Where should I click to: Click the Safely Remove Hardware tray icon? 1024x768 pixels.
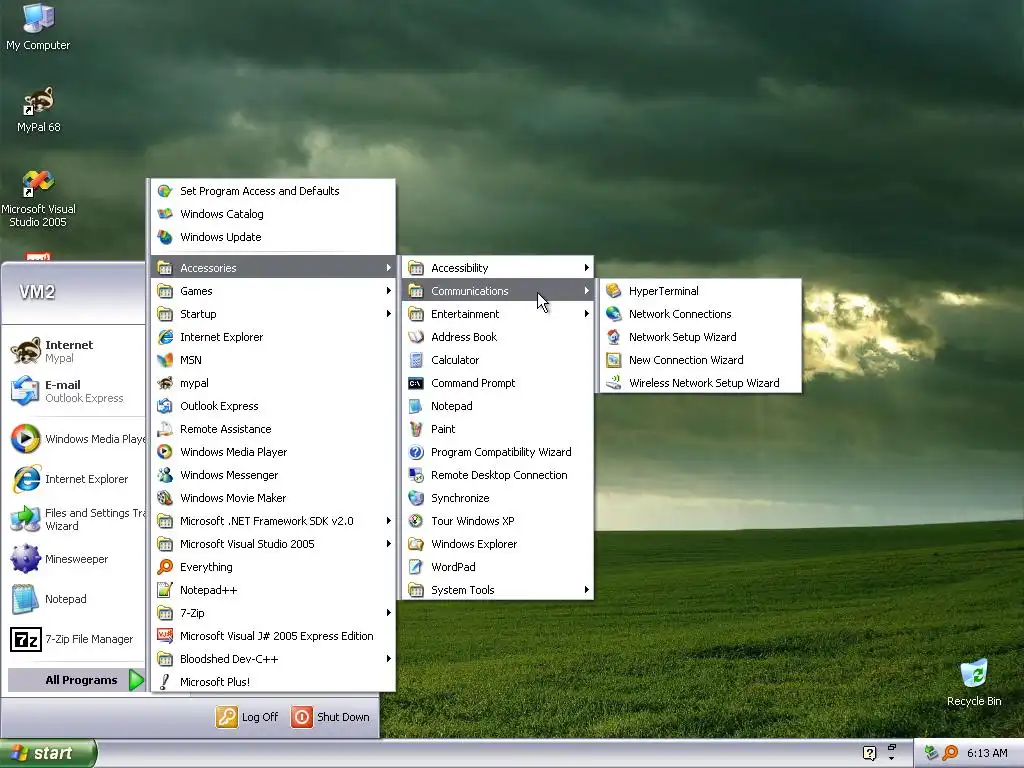coord(931,753)
